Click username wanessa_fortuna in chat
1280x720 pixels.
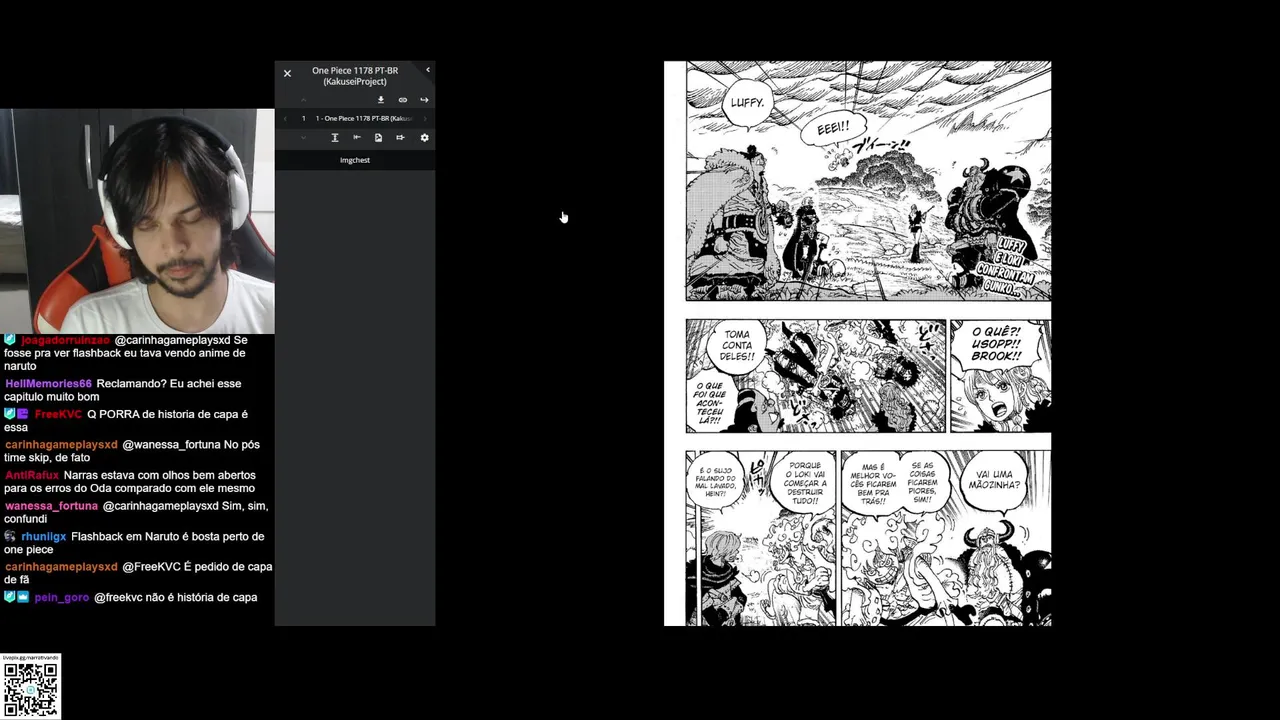click(x=51, y=506)
